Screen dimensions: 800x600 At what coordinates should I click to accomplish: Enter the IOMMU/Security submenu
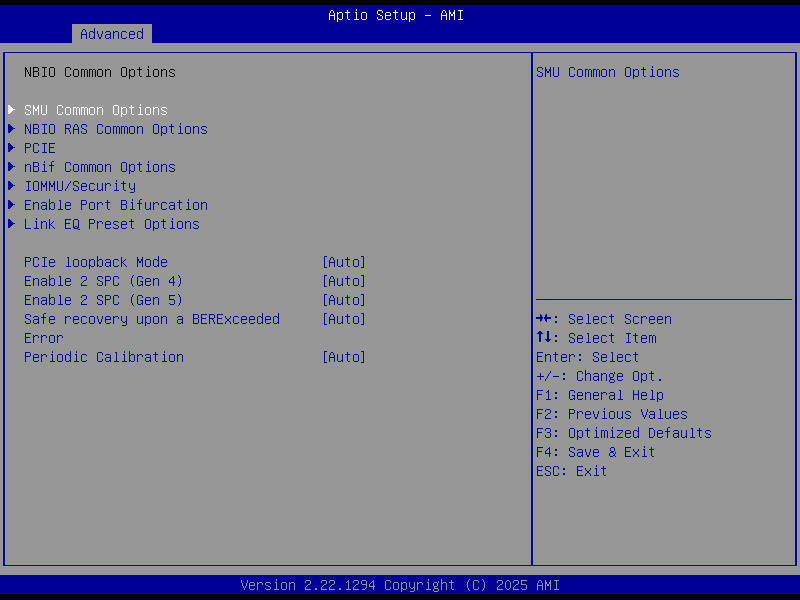click(79, 186)
